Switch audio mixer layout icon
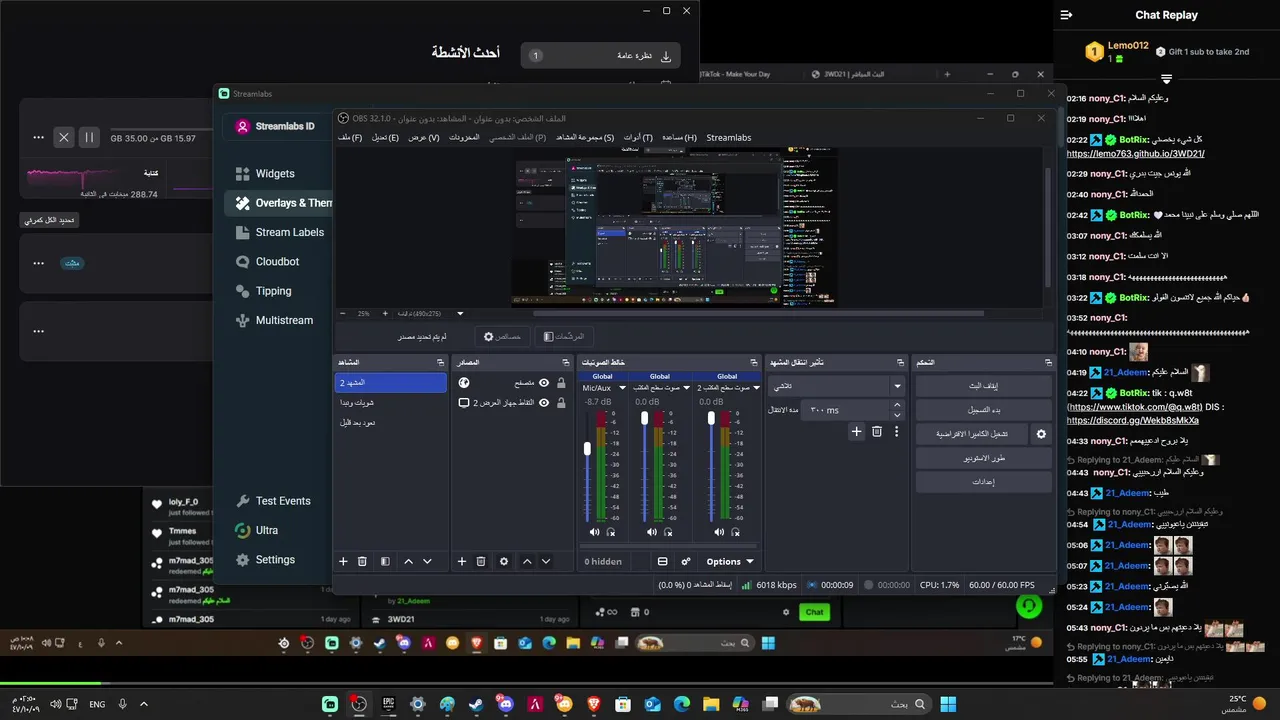Viewport: 1280px width, 720px height. (662, 562)
